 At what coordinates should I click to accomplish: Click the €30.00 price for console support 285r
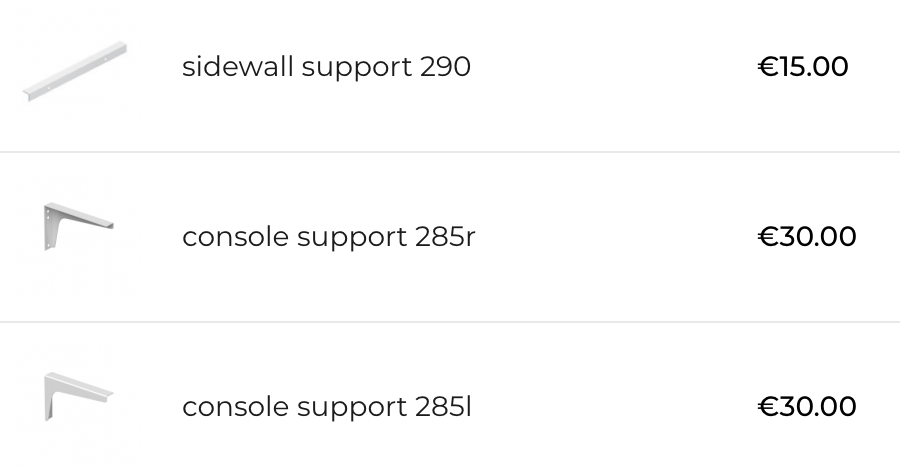(807, 237)
